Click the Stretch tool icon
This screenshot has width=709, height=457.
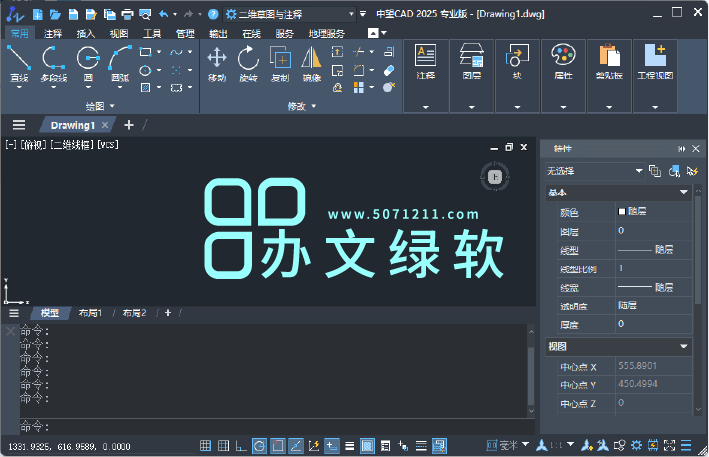[337, 52]
